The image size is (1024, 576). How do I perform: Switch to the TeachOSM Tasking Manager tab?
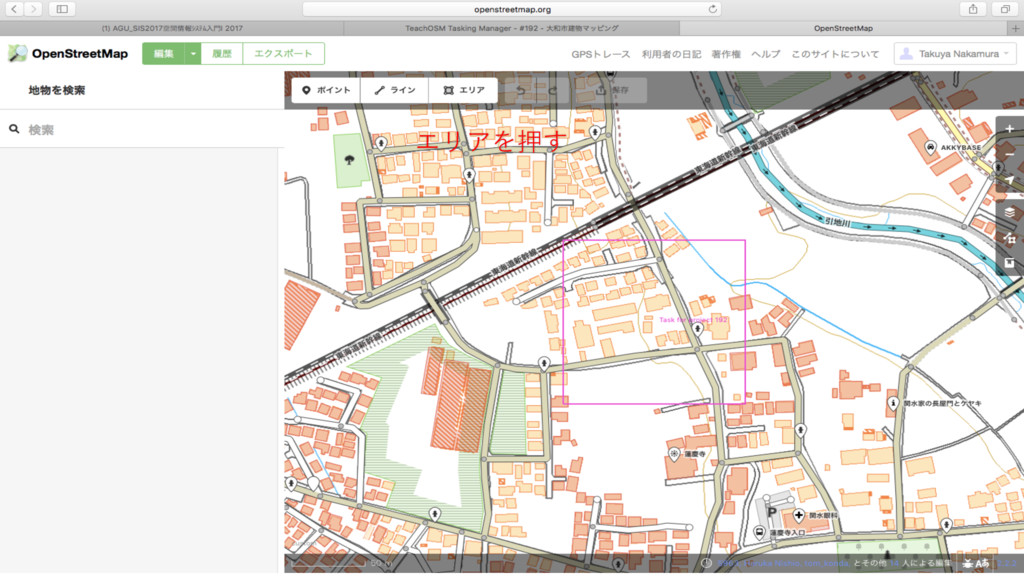[510, 29]
